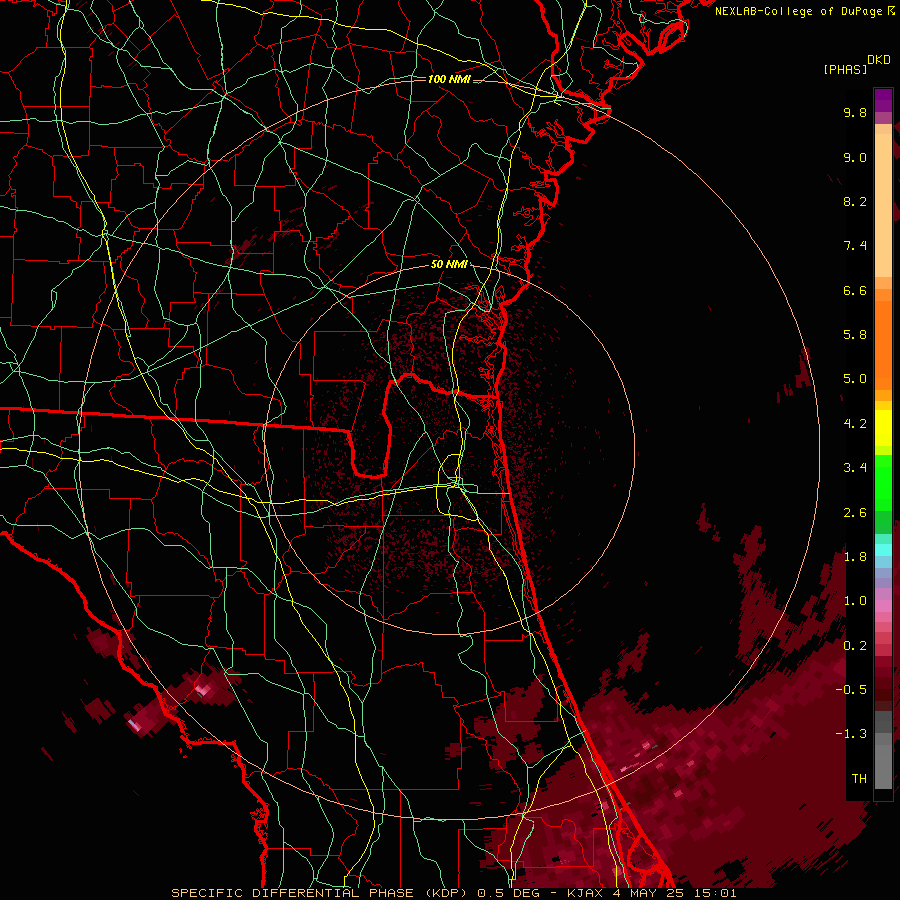Screen dimensions: 900x900
Task: Click the 9.0 value on the color scale
Action: 855,157
